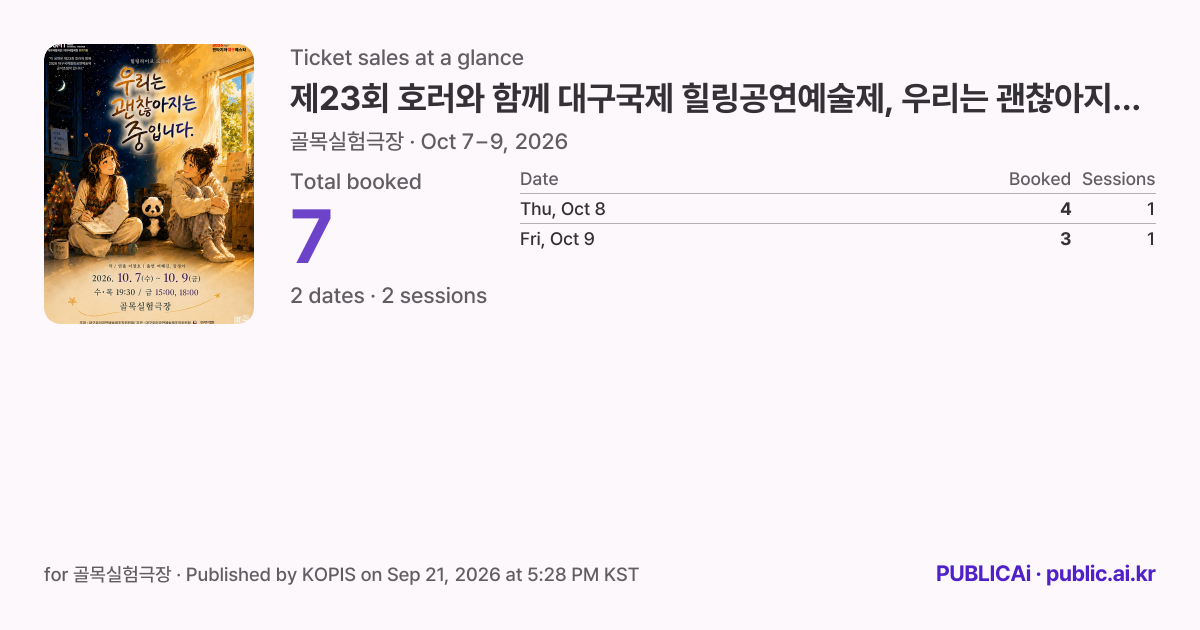Click the Booked column header
The width and height of the screenshot is (1200, 630).
click(x=1039, y=179)
